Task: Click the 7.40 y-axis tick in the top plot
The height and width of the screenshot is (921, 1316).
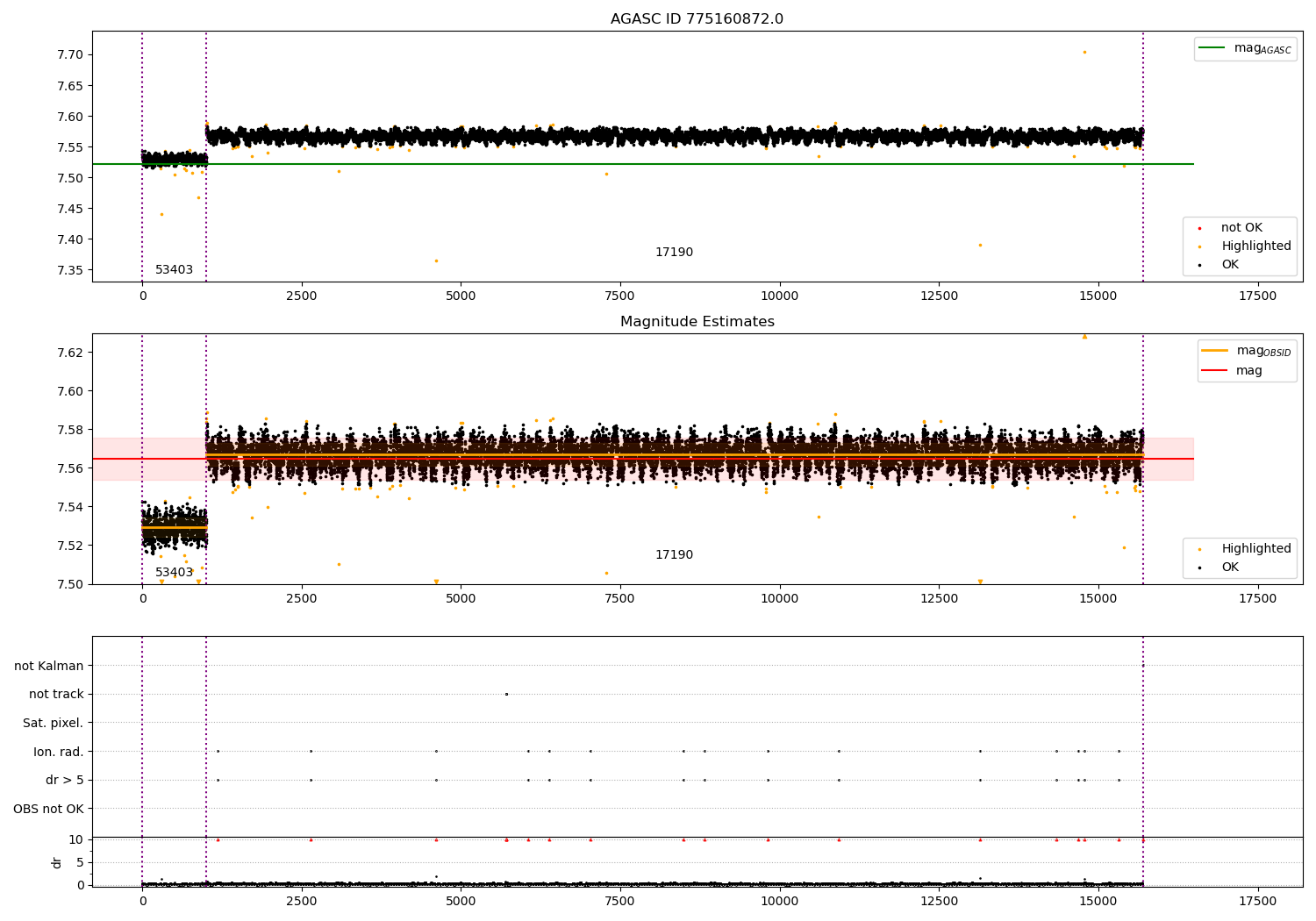Action: tap(70, 239)
